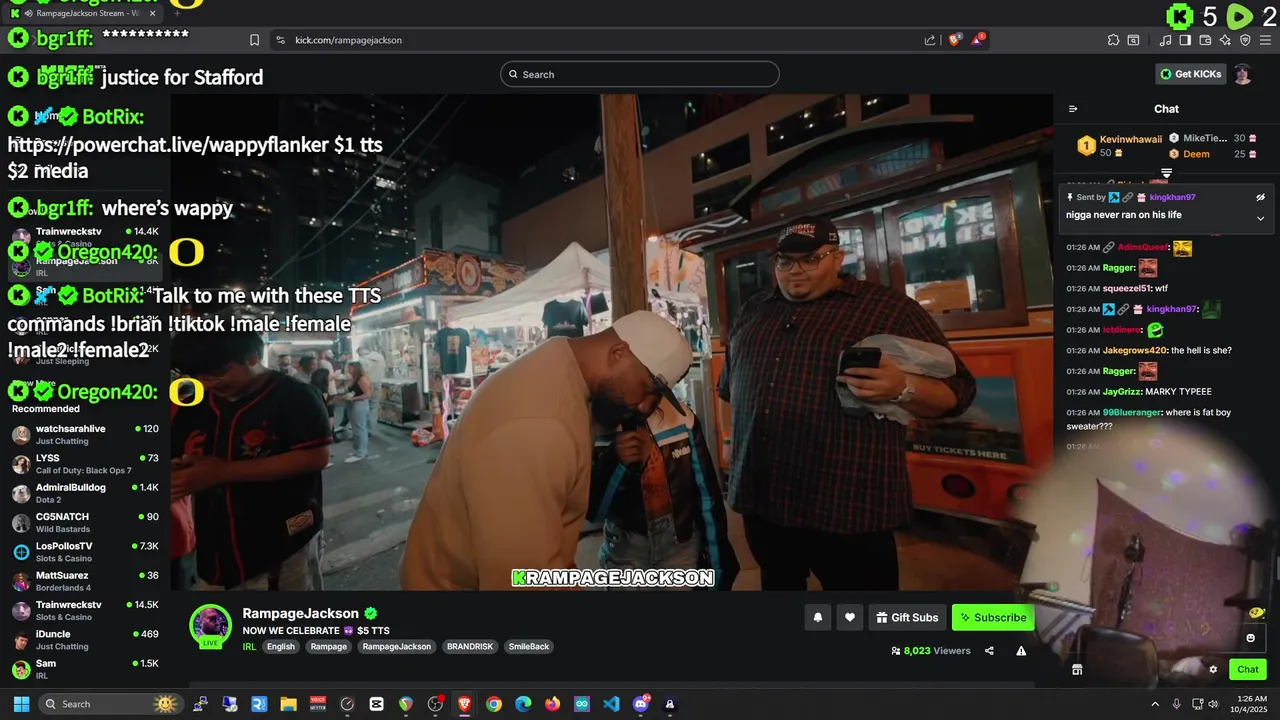Open the browser hamburger main menu
The width and height of the screenshot is (1280, 720).
point(1265,40)
